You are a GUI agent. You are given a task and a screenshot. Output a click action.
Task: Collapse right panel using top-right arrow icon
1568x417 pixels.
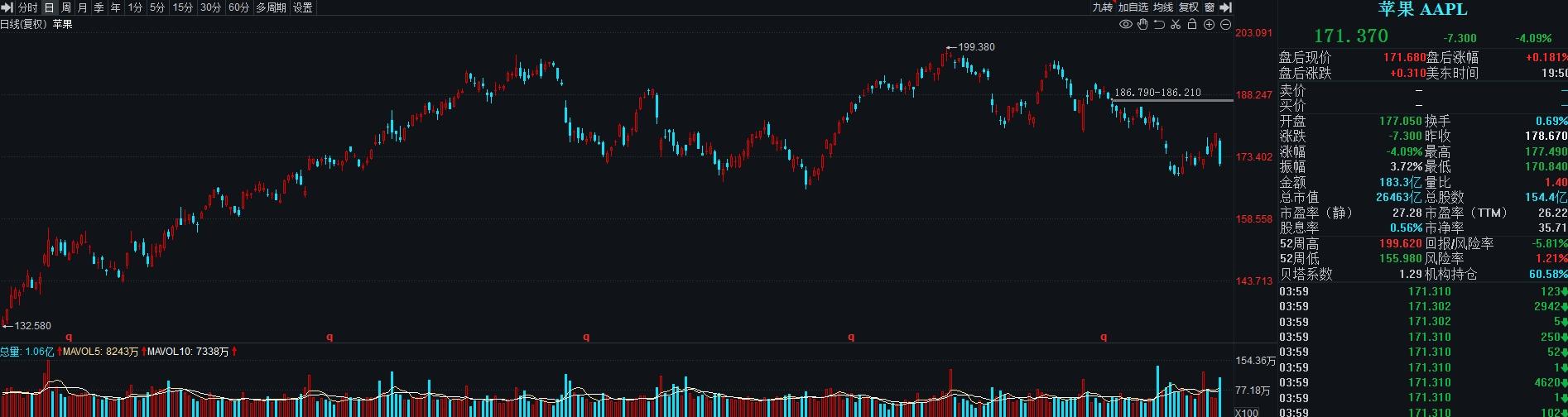(x=1226, y=7)
